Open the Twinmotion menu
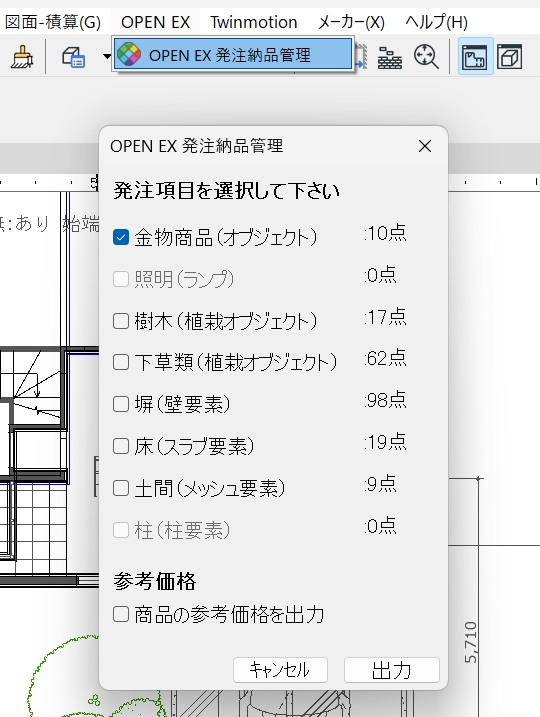Image resolution: width=540 pixels, height=717 pixels. (254, 22)
